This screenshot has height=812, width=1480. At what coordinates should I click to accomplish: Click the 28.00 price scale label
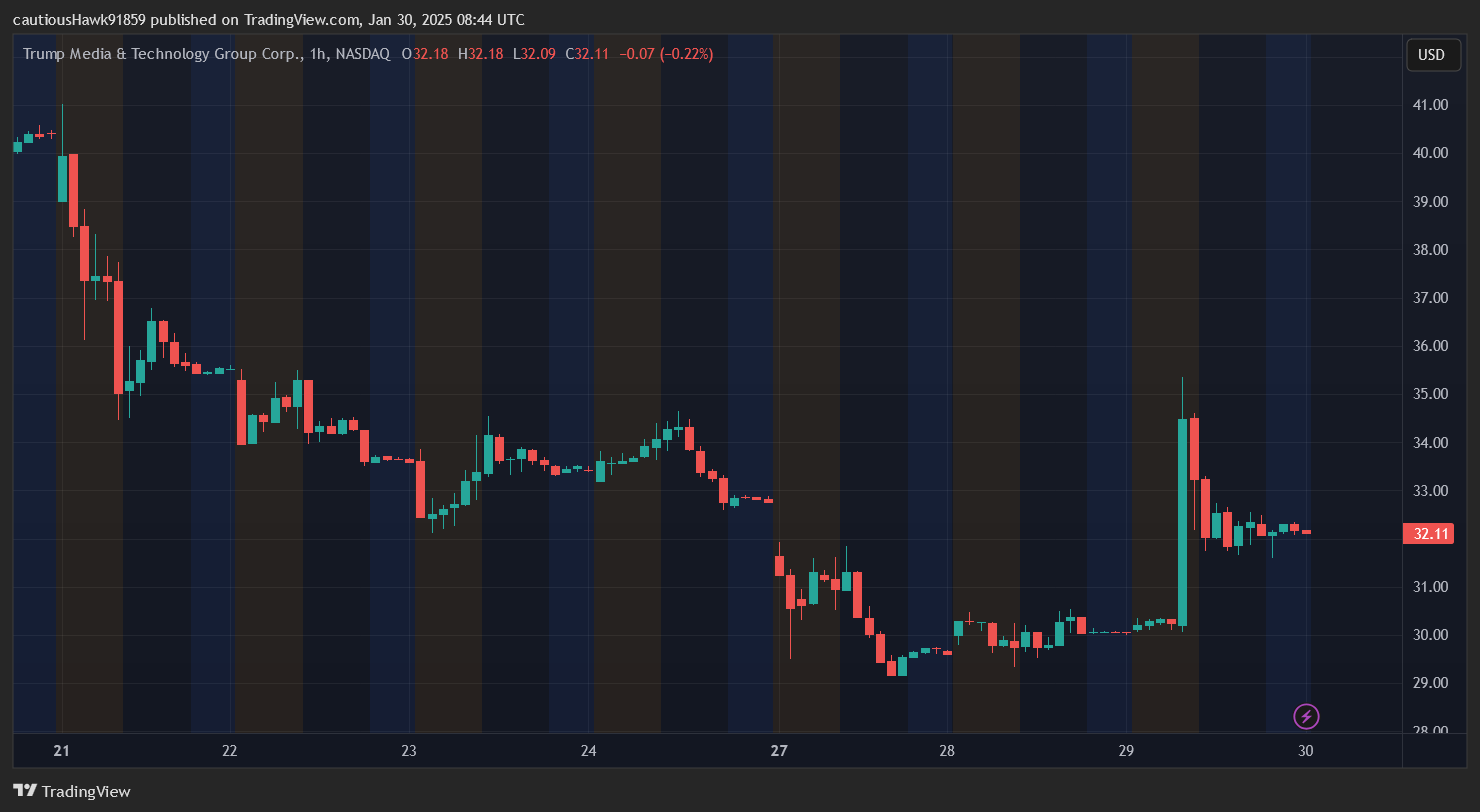click(x=1430, y=730)
